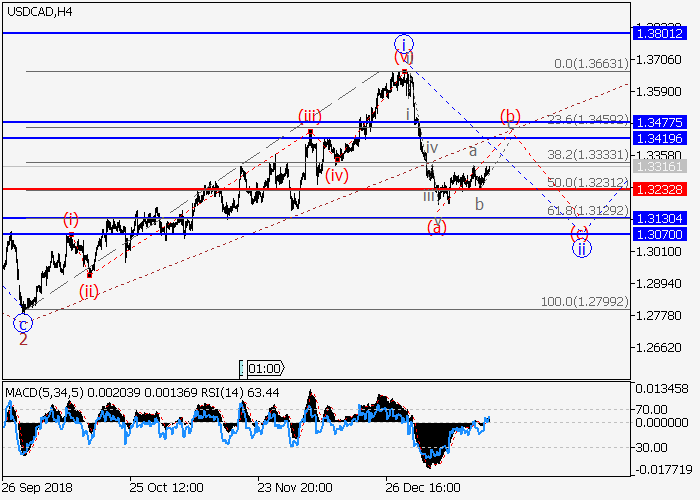Select the 1.31304 price level tag
700x500 pixels.
pos(662,218)
